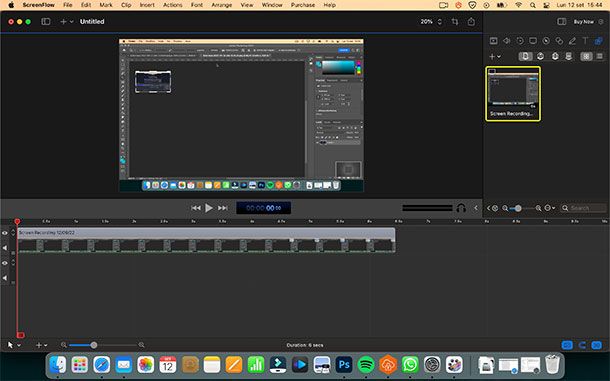The height and width of the screenshot is (381, 610).
Task: Click timeline zoom-out magnifier
Action: 64,345
